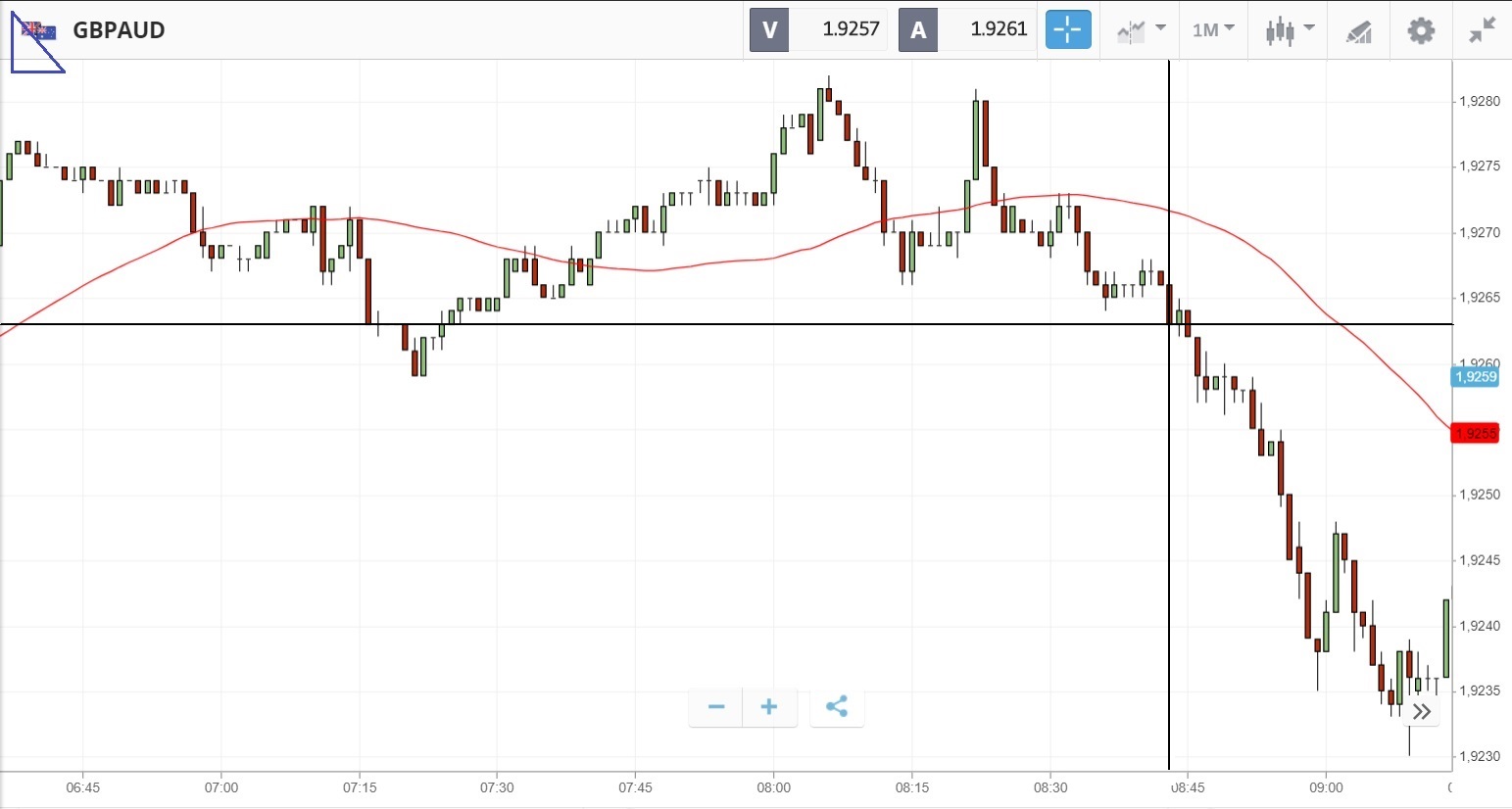
Task: Click the red 1,9255 price label
Action: (1475, 433)
